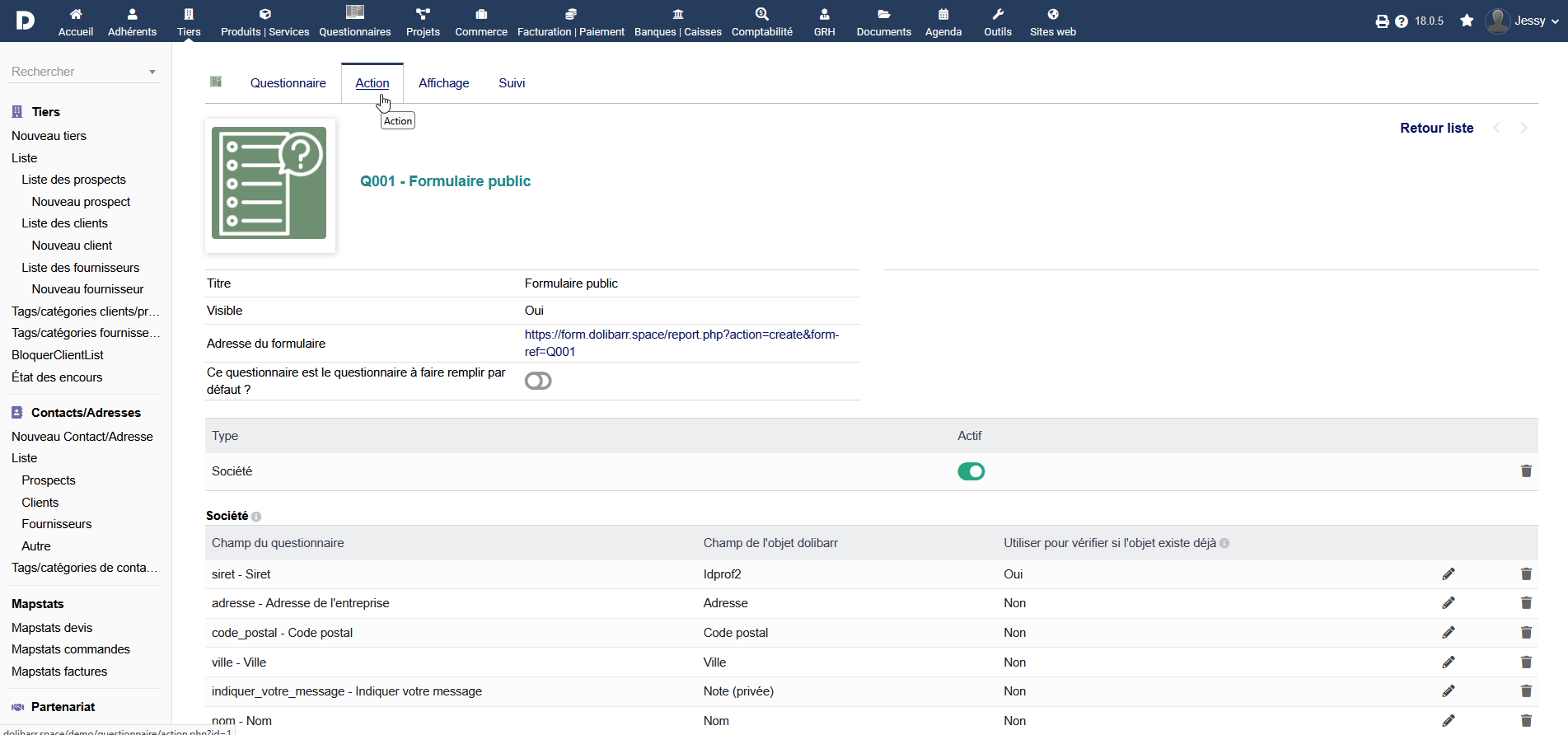Open the help question mark icon
Viewport: 1568px width, 735px height.
click(x=1402, y=21)
